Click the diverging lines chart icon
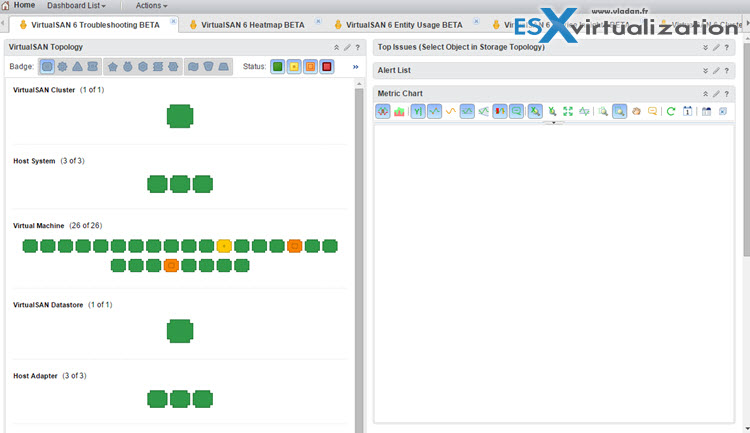 tap(484, 111)
